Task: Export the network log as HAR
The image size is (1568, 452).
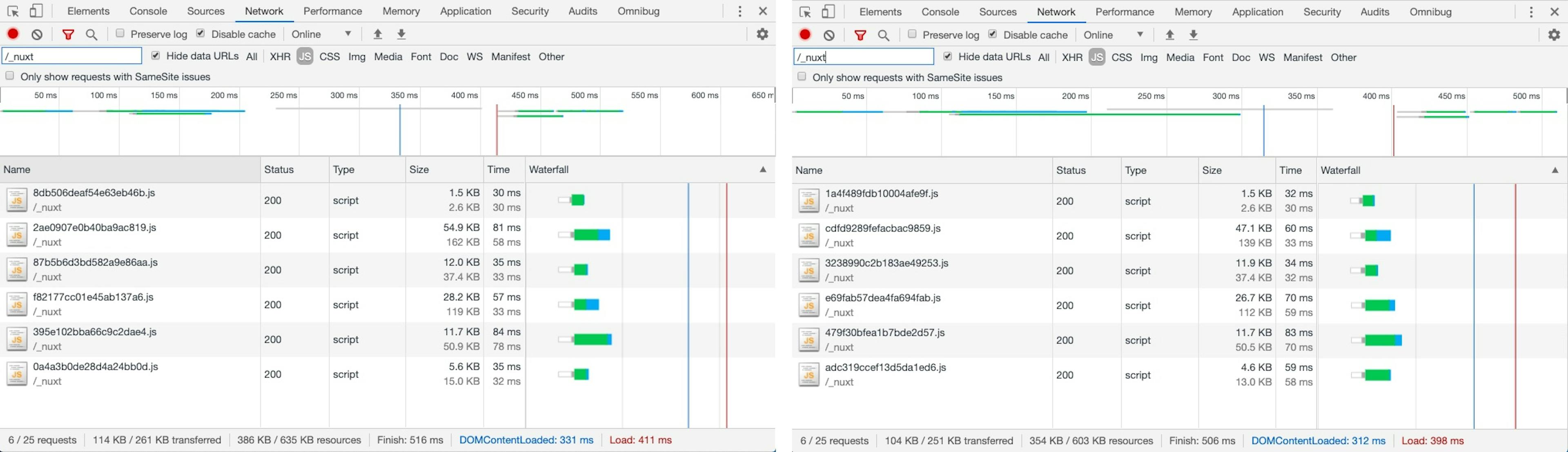Action: [x=401, y=34]
